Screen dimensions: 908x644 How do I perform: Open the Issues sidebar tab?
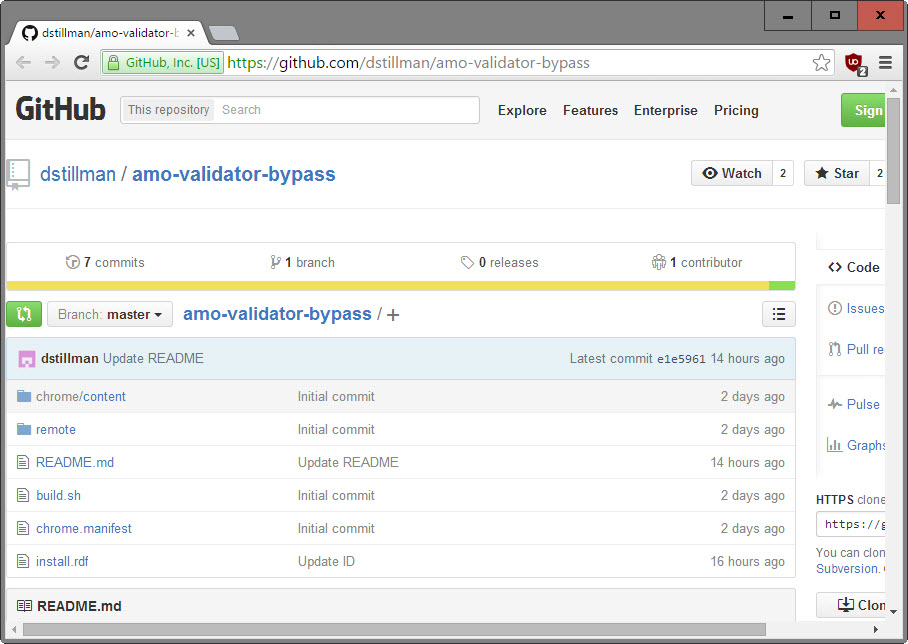coord(856,308)
